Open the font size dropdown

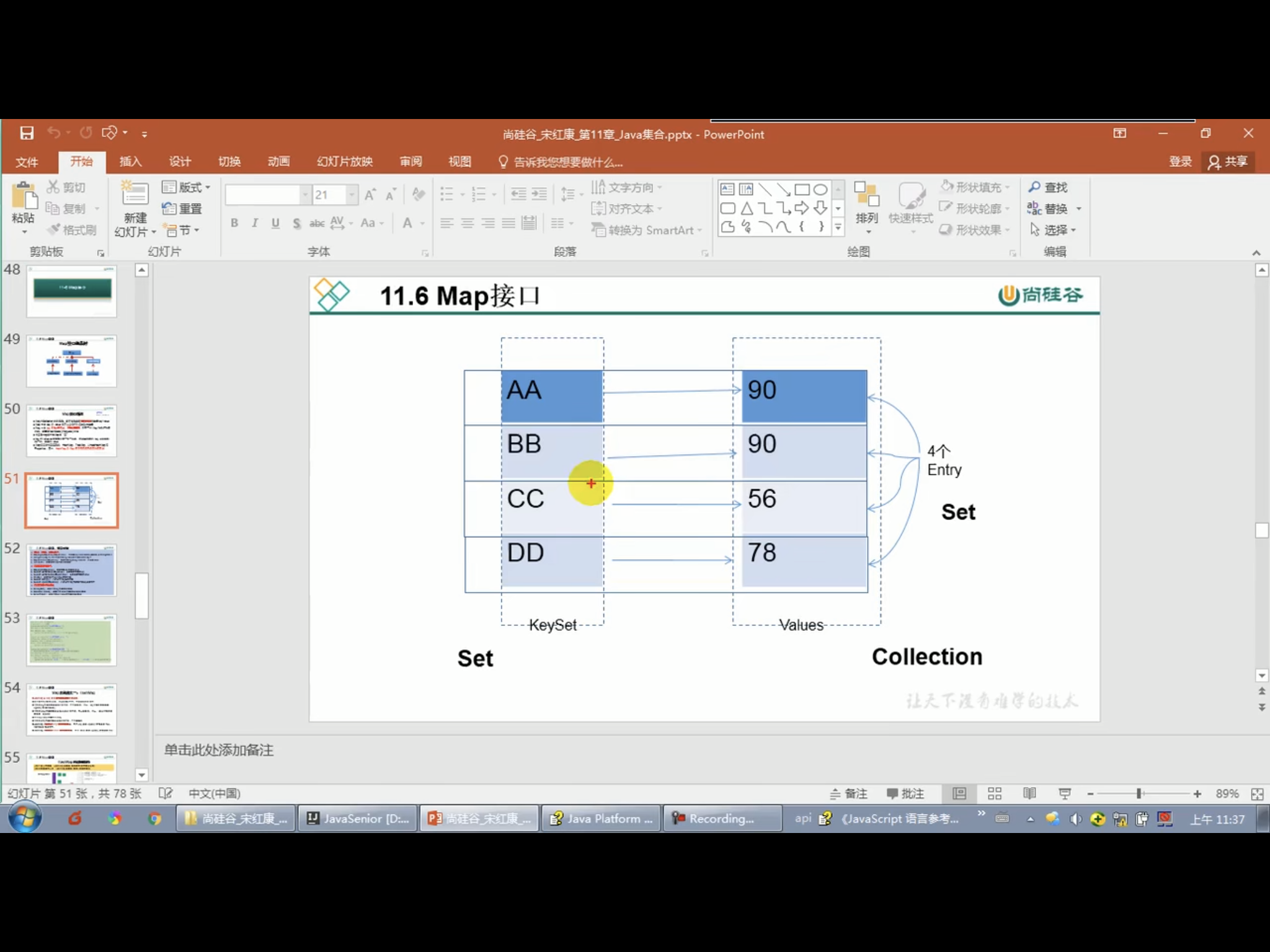tap(352, 195)
